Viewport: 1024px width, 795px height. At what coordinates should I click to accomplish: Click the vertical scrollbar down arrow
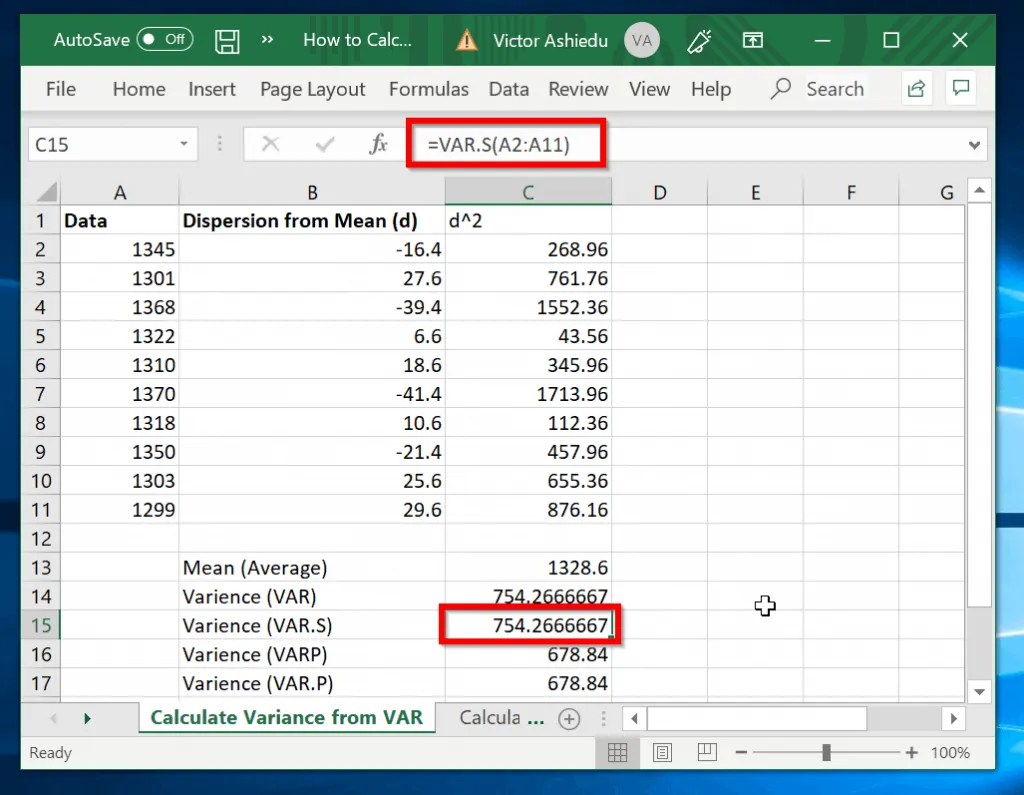pos(979,691)
